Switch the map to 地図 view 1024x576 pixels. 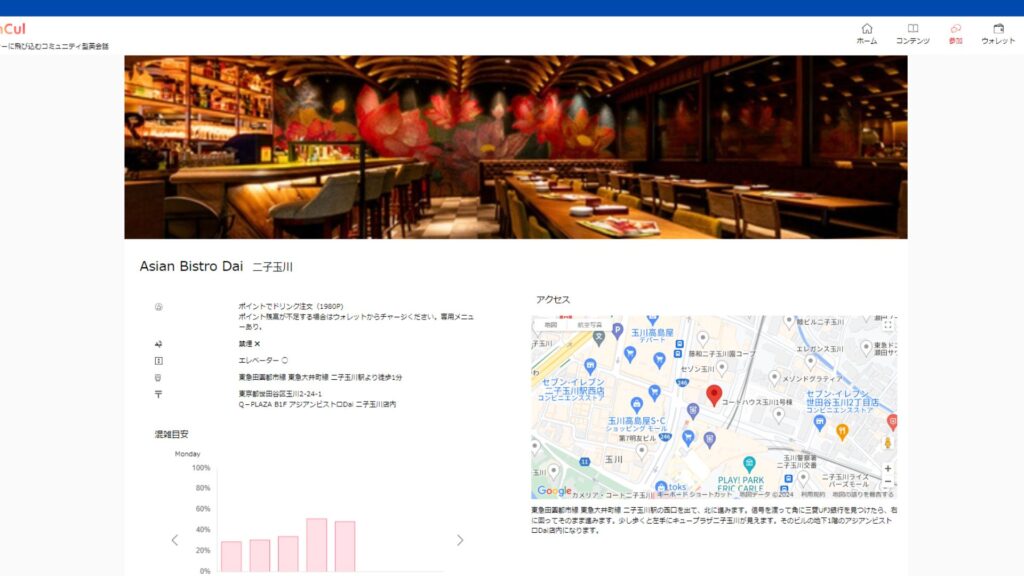point(551,325)
